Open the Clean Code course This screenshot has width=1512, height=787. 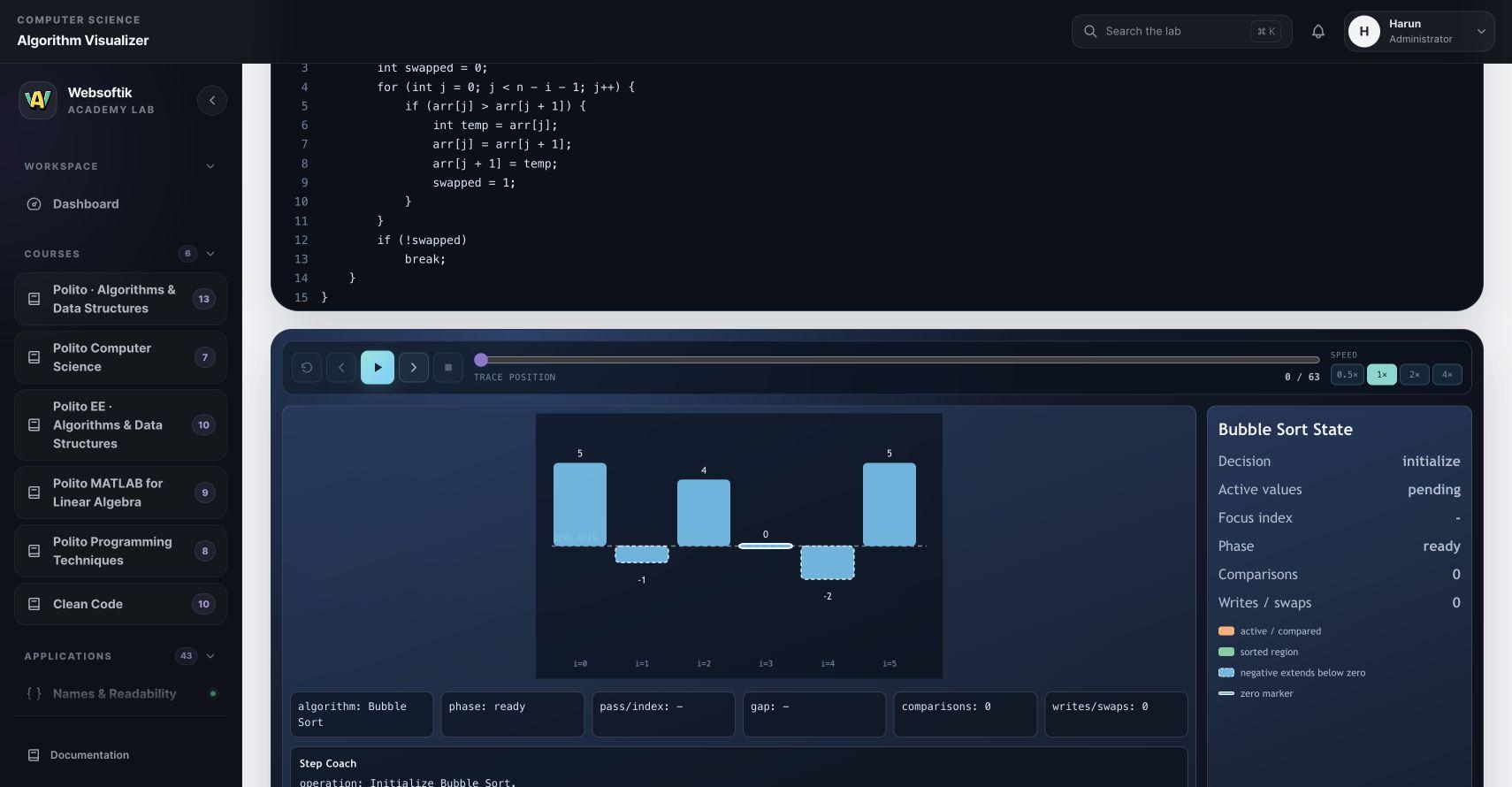pyautogui.click(x=121, y=604)
